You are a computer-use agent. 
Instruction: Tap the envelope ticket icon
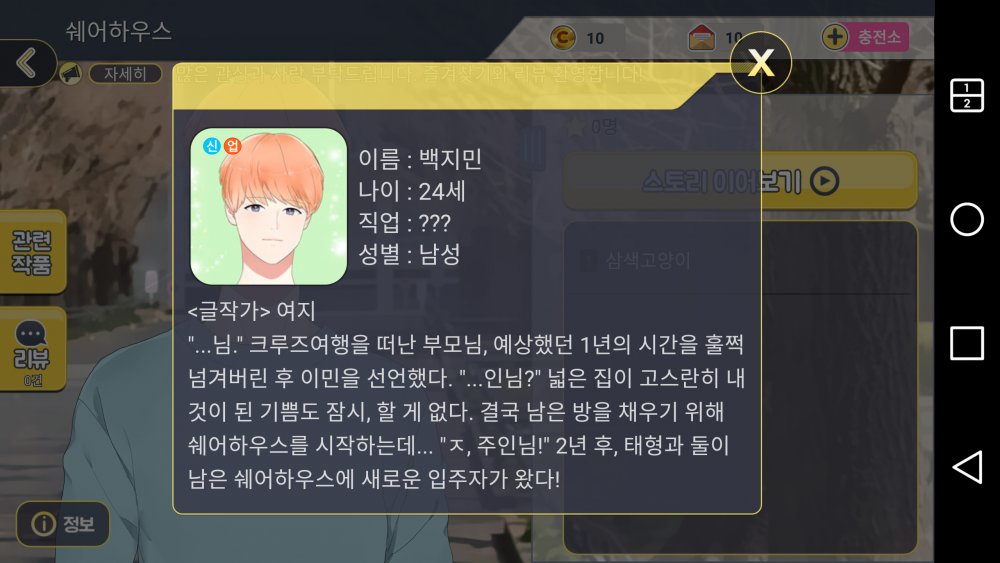(x=702, y=38)
